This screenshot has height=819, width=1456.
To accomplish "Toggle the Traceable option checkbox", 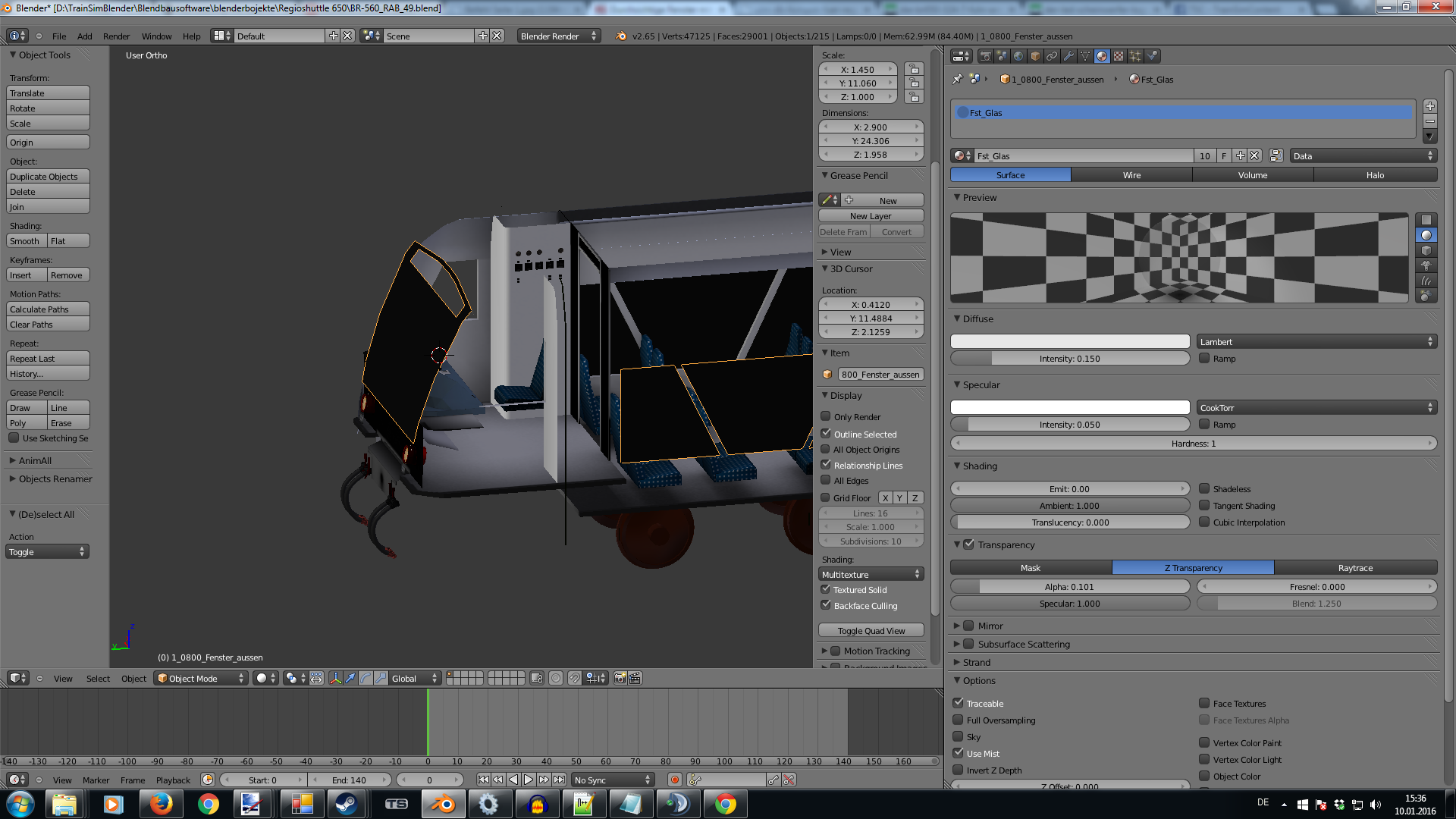I will coord(959,703).
